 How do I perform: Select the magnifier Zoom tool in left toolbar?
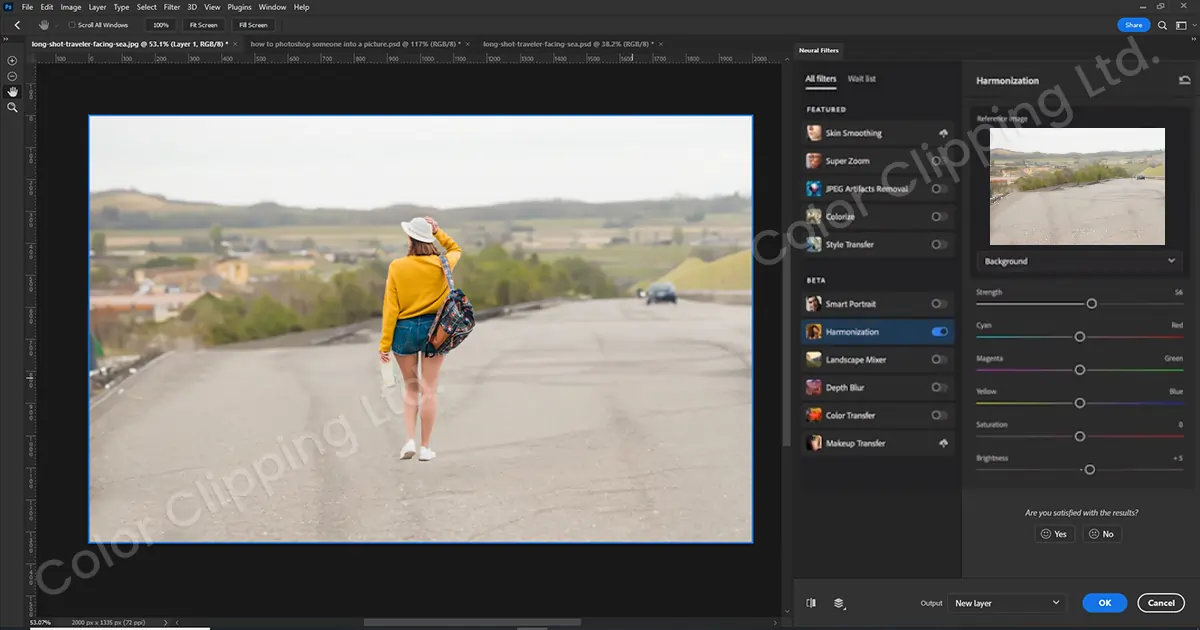(x=12, y=107)
